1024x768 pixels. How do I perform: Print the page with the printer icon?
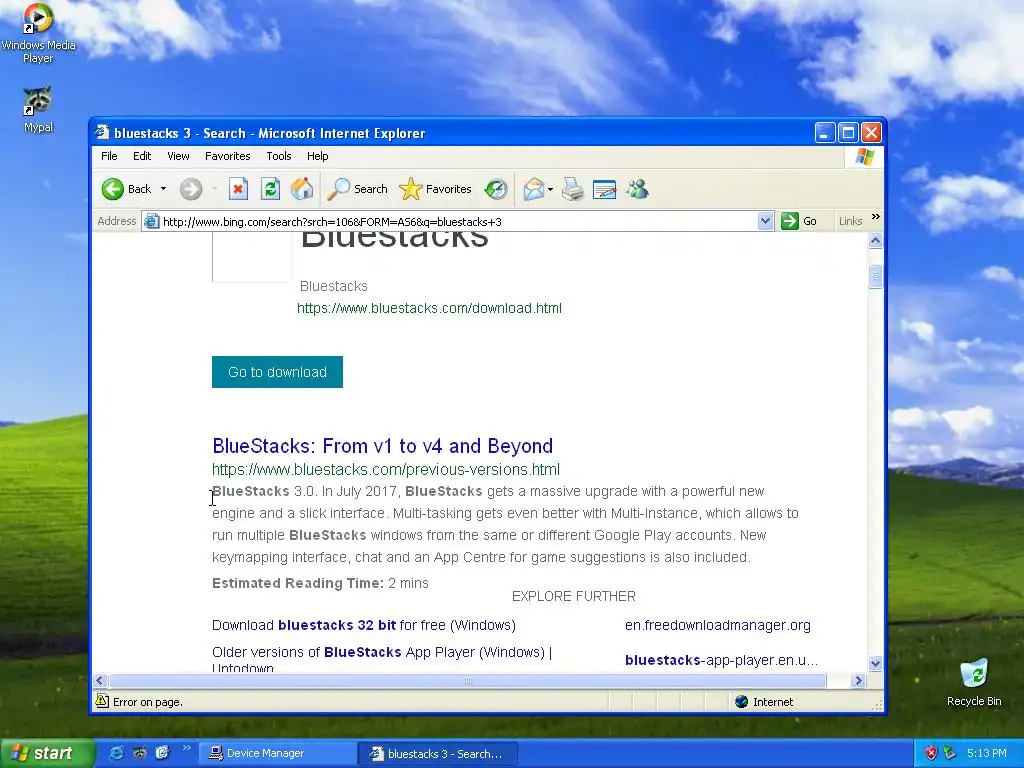[x=573, y=189]
